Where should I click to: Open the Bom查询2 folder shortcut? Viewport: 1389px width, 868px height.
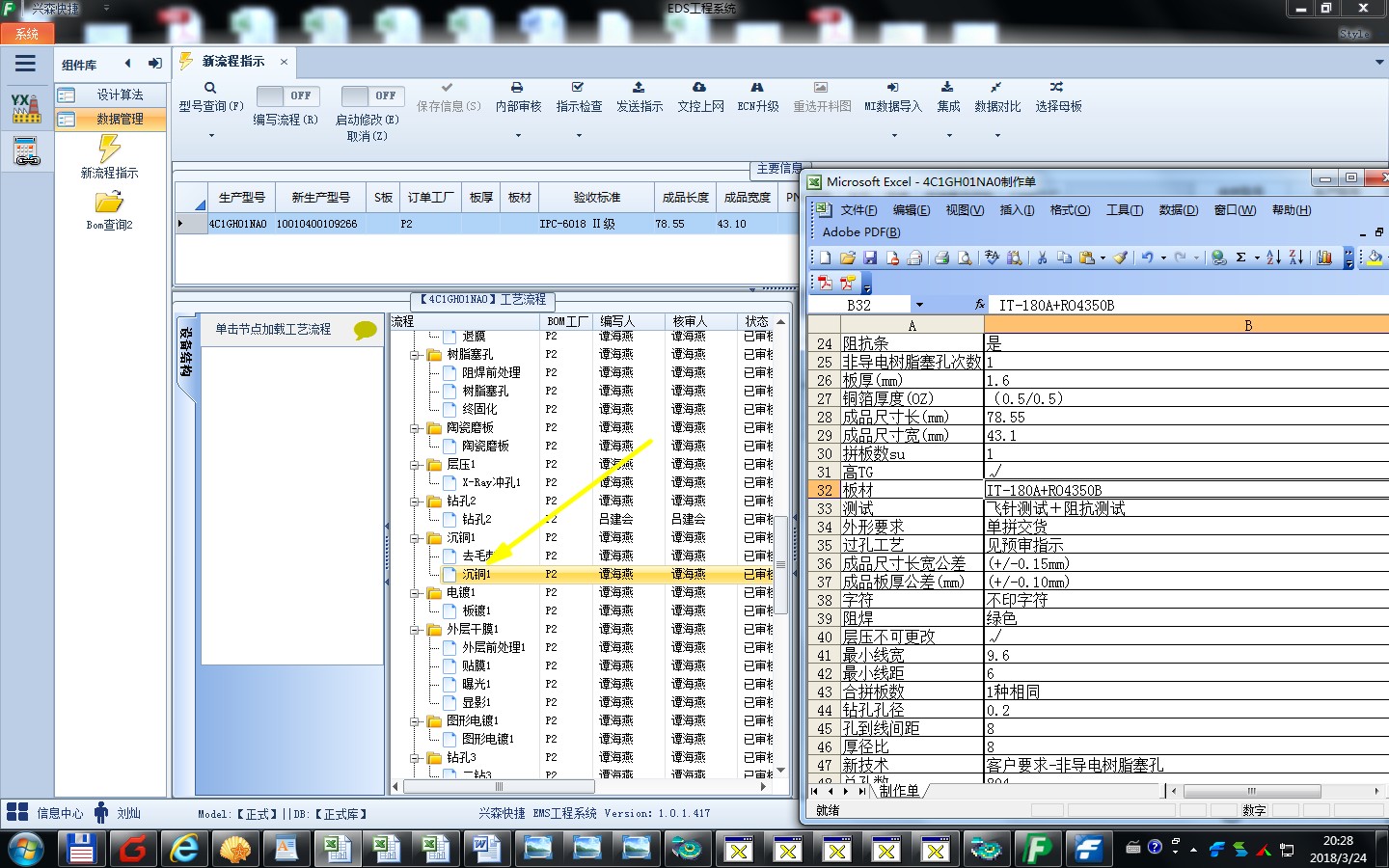click(x=109, y=211)
